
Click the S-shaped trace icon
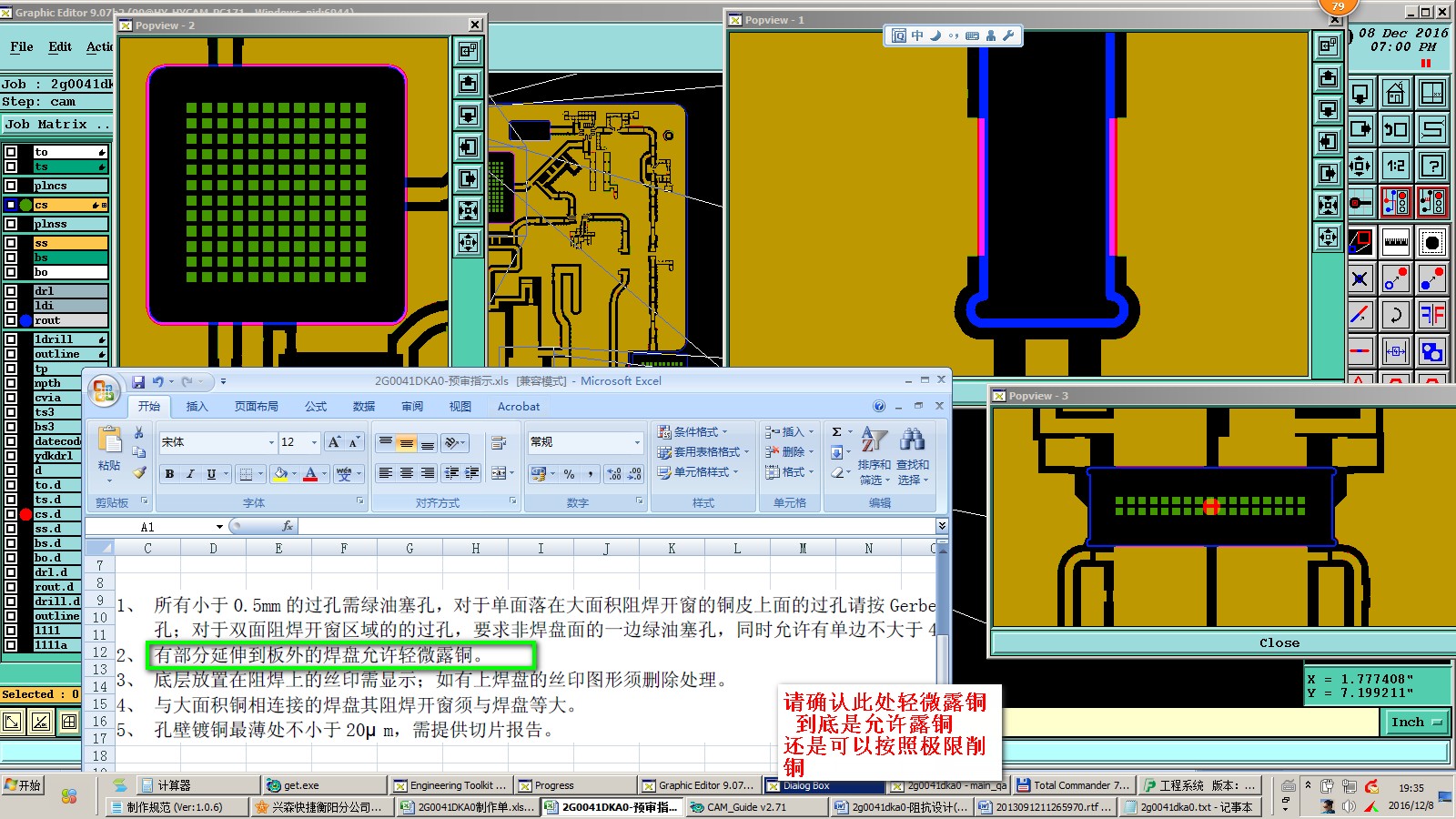tap(1432, 129)
